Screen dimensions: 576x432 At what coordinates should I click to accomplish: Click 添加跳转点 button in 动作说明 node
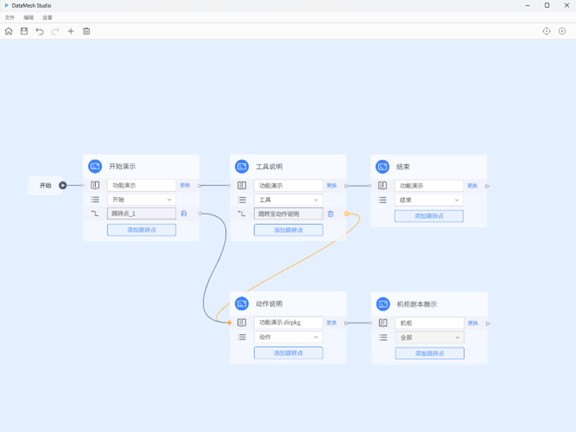tap(288, 353)
